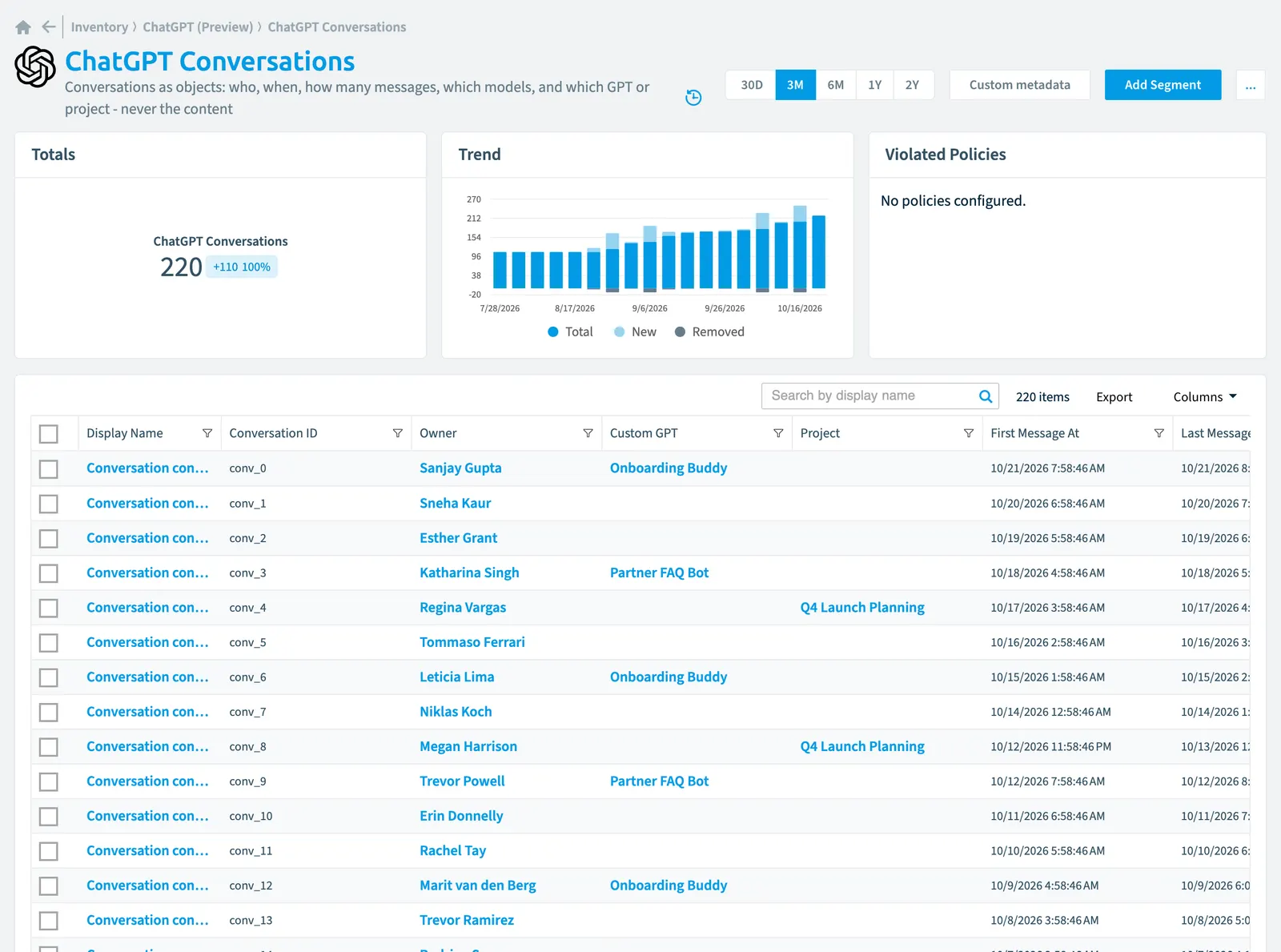Screen dimensions: 1281x952
Task: Open owner Marit van den Berg
Action: pyautogui.click(x=478, y=886)
